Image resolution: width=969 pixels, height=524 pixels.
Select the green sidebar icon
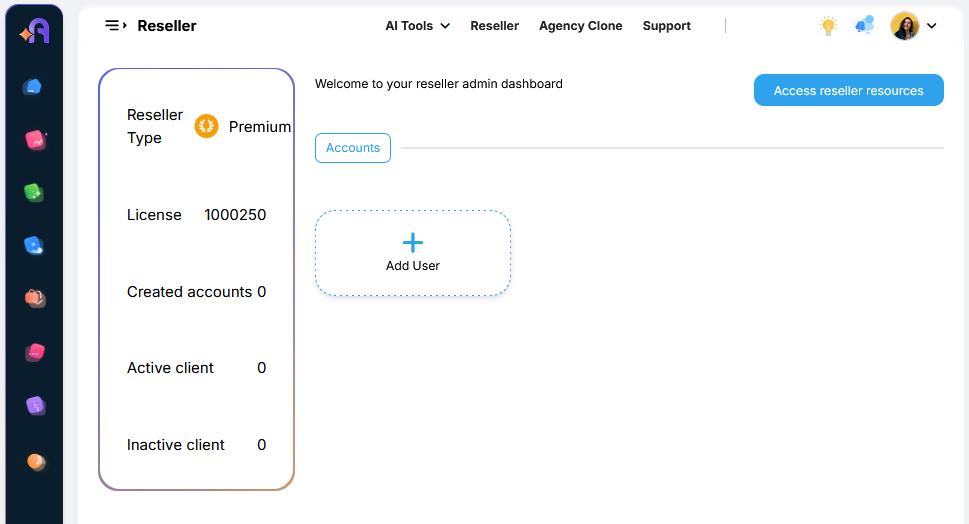coord(35,192)
